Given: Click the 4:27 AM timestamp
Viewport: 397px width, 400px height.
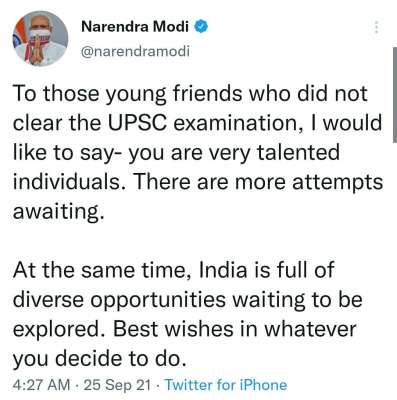Looking at the screenshot, I should [41, 385].
